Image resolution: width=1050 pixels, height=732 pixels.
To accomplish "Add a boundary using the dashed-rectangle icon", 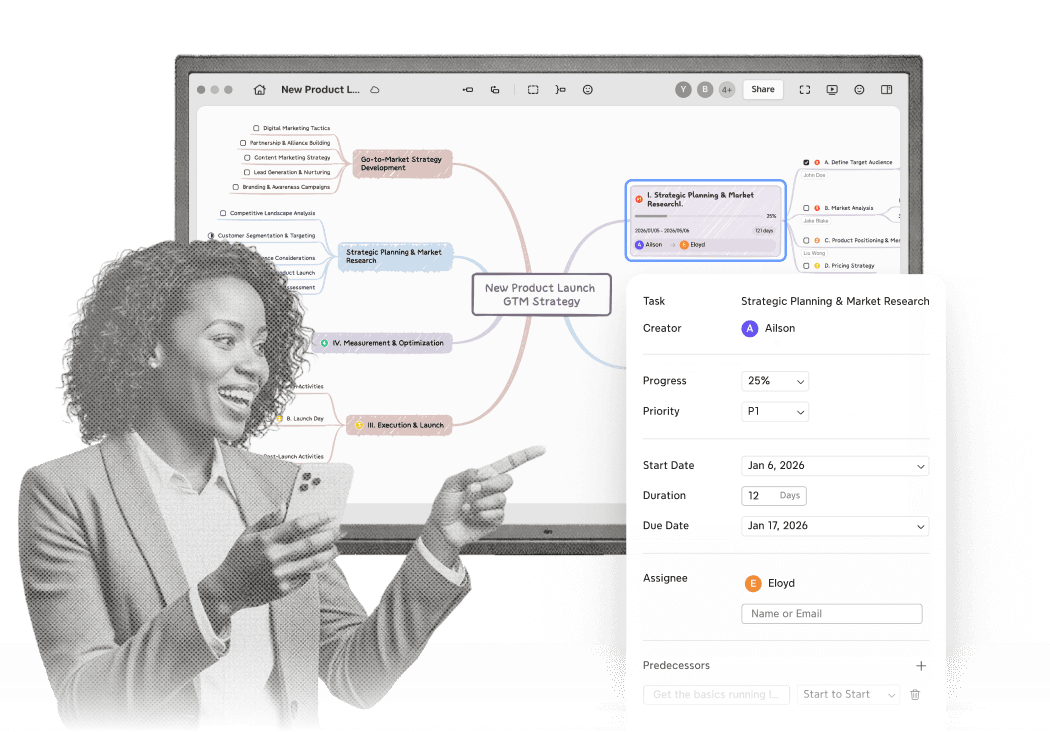I will coord(533,90).
